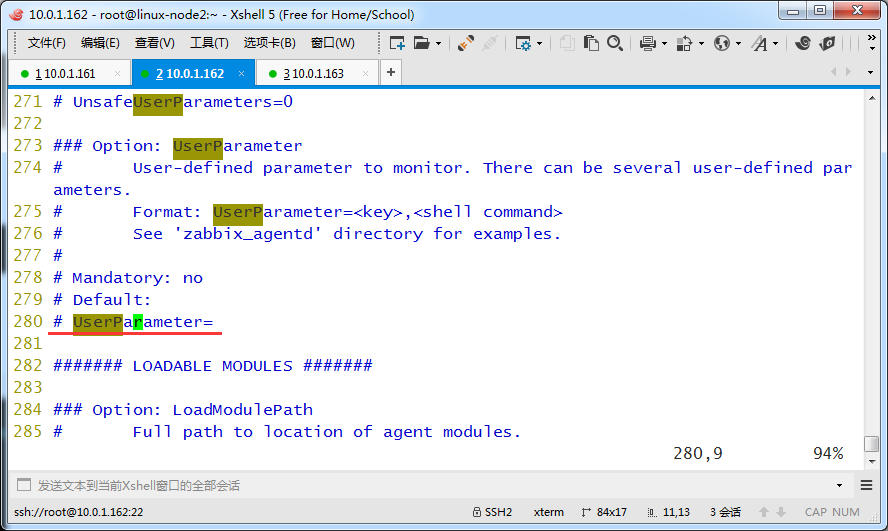Click the CAP indicator in status bar
This screenshot has height=531, width=888.
(x=816, y=512)
